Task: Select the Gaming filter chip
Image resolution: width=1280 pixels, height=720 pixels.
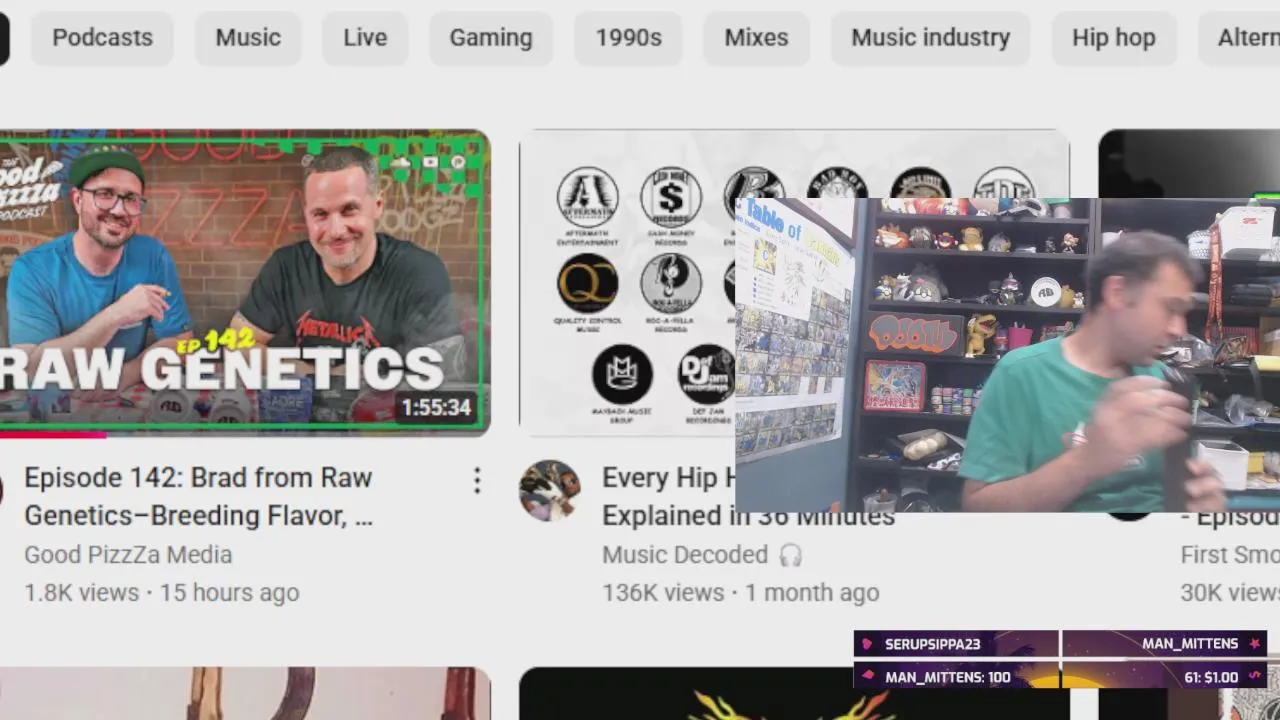Action: (x=491, y=38)
